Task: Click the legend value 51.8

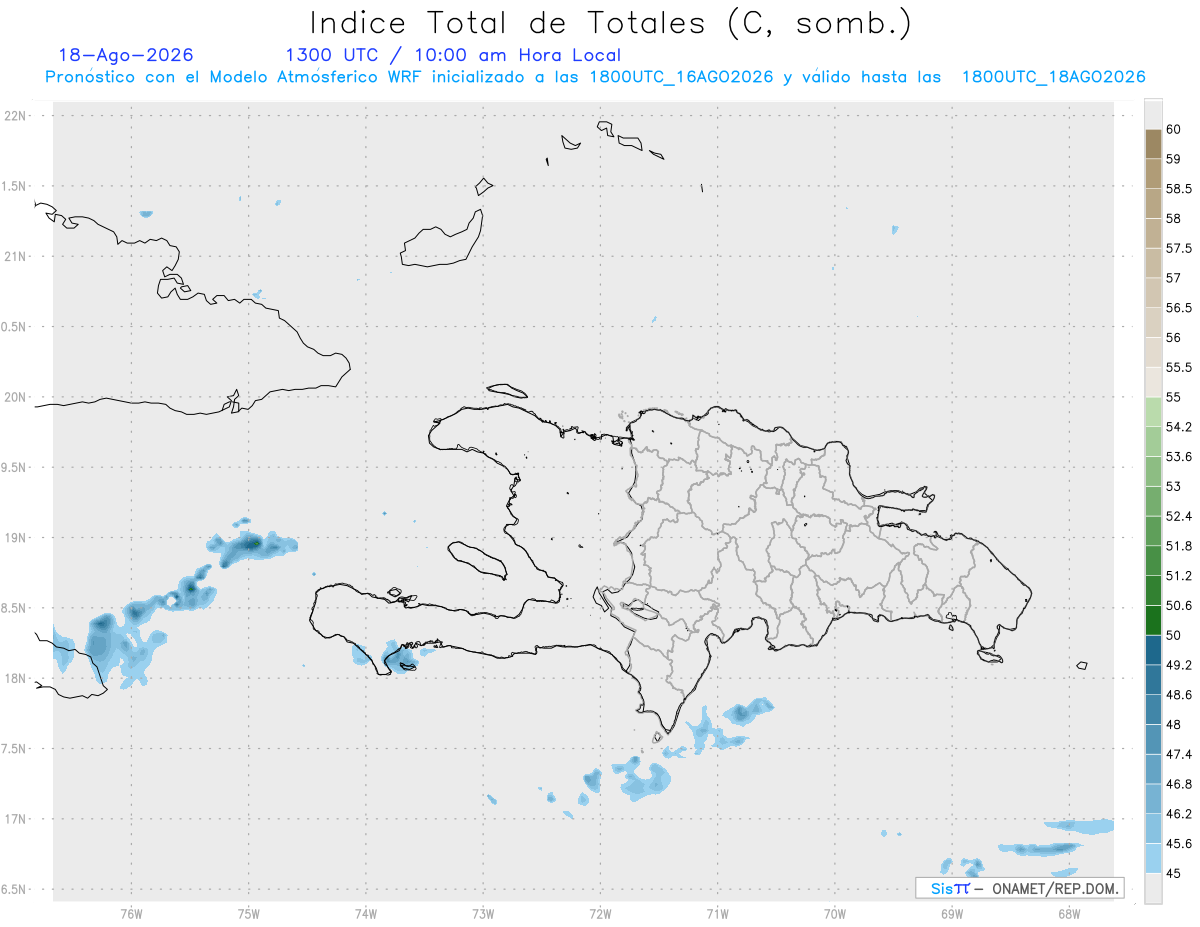Action: 1178,546
